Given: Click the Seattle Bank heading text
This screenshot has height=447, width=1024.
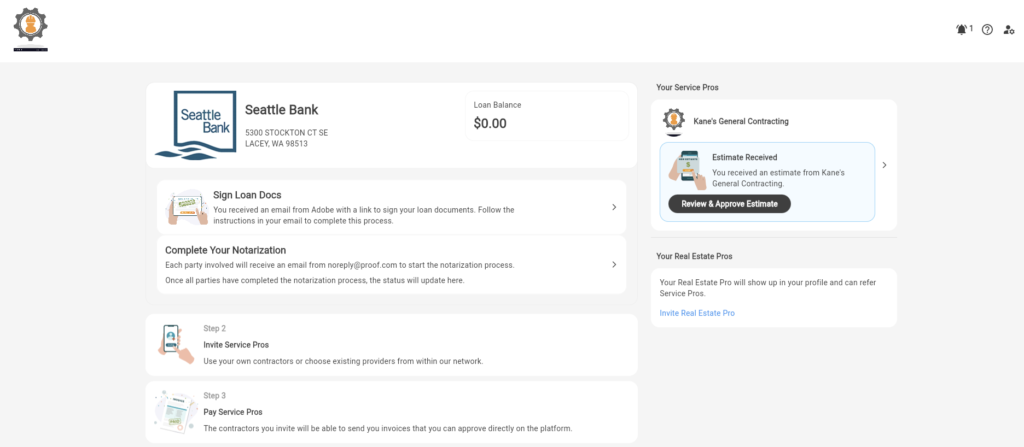Looking at the screenshot, I should (281, 110).
